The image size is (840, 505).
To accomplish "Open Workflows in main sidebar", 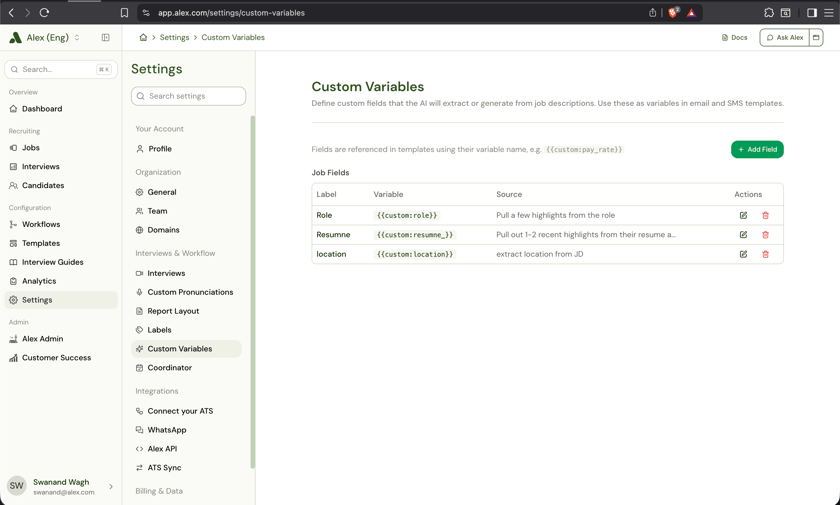I will (x=61, y=224).
